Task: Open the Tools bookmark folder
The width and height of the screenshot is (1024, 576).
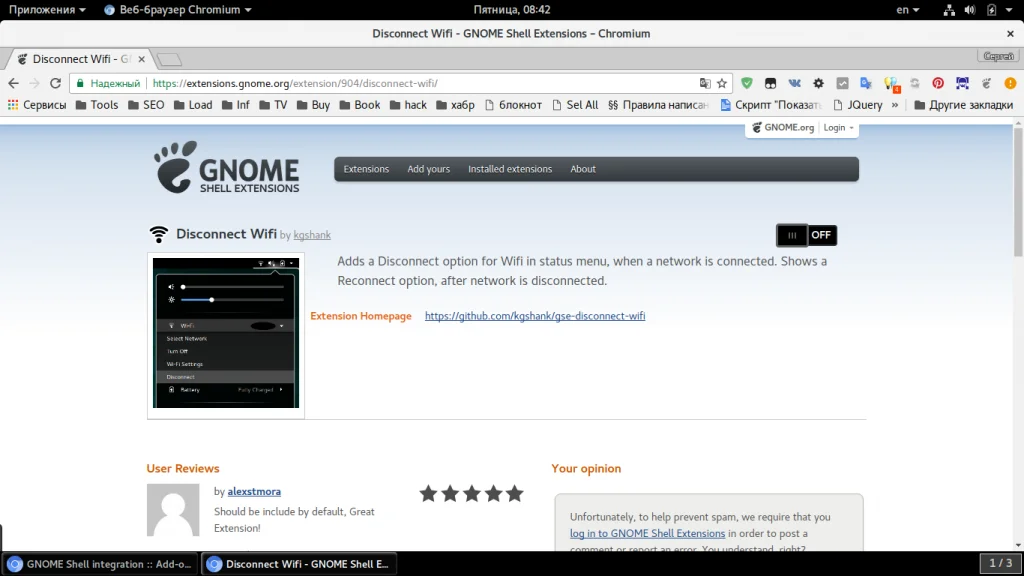Action: point(97,104)
